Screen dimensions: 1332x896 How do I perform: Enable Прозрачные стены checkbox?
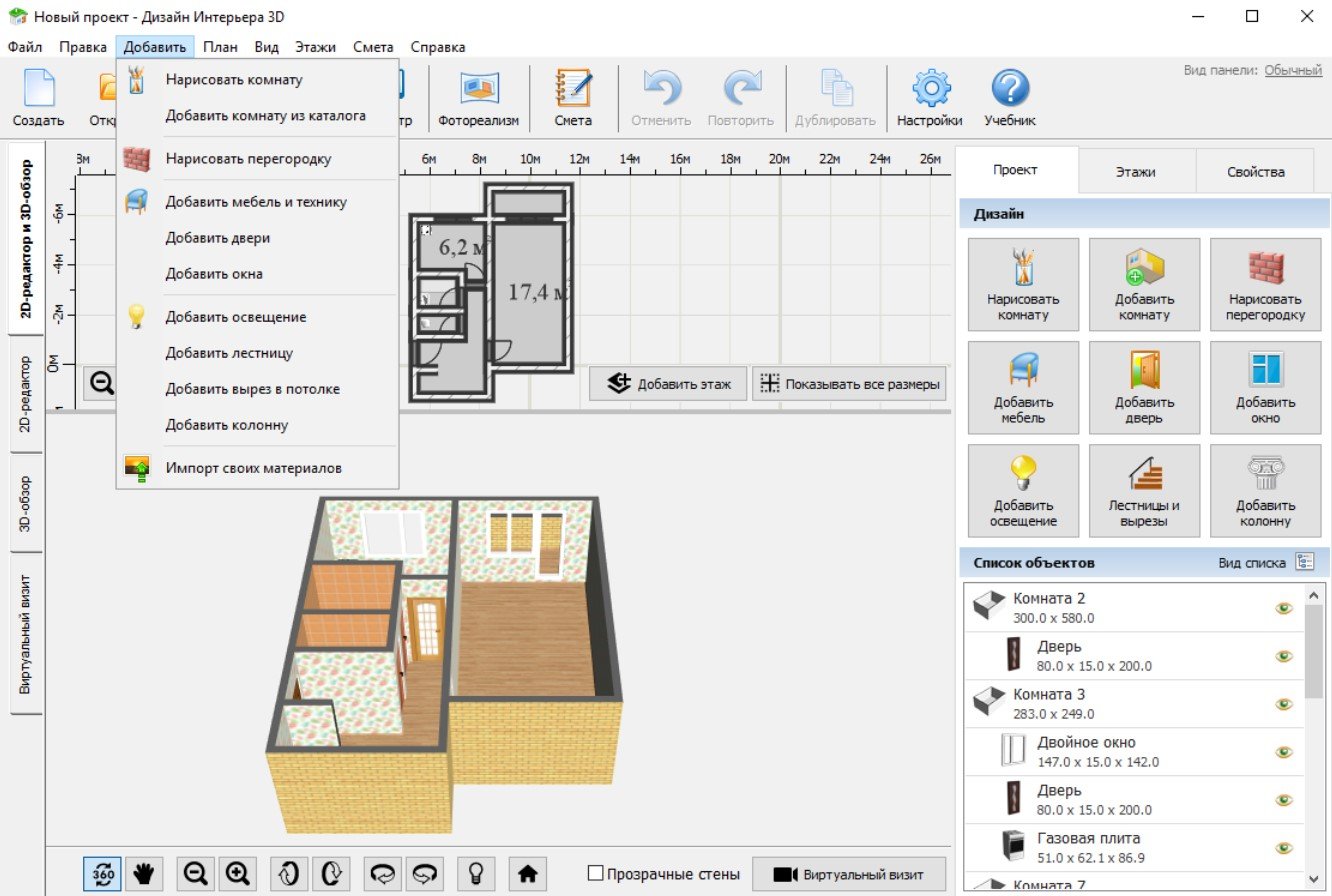596,874
